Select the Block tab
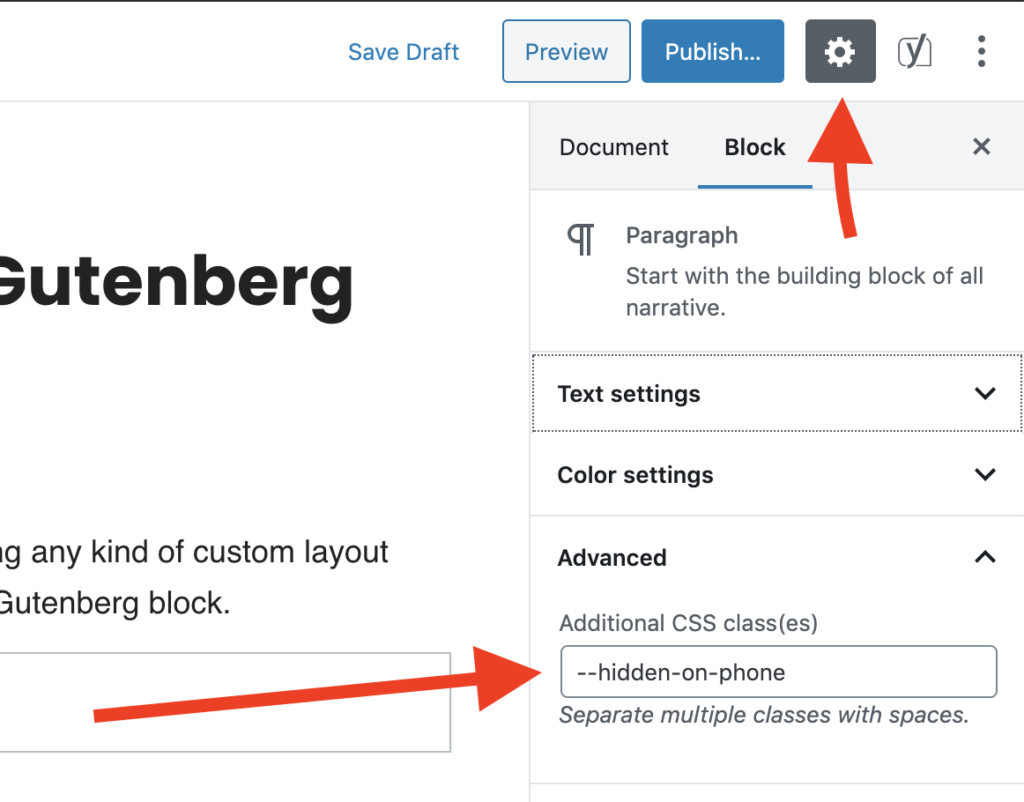The height and width of the screenshot is (802, 1024). [x=755, y=147]
